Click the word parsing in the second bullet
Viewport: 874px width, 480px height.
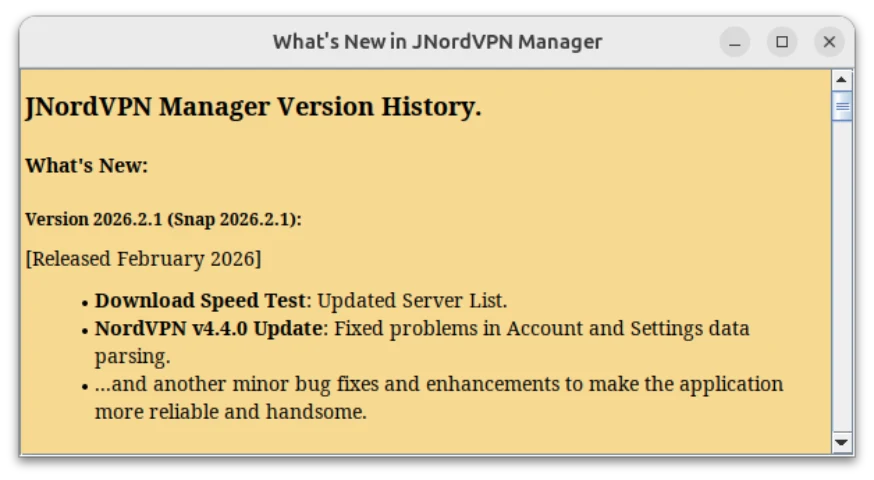pos(133,357)
